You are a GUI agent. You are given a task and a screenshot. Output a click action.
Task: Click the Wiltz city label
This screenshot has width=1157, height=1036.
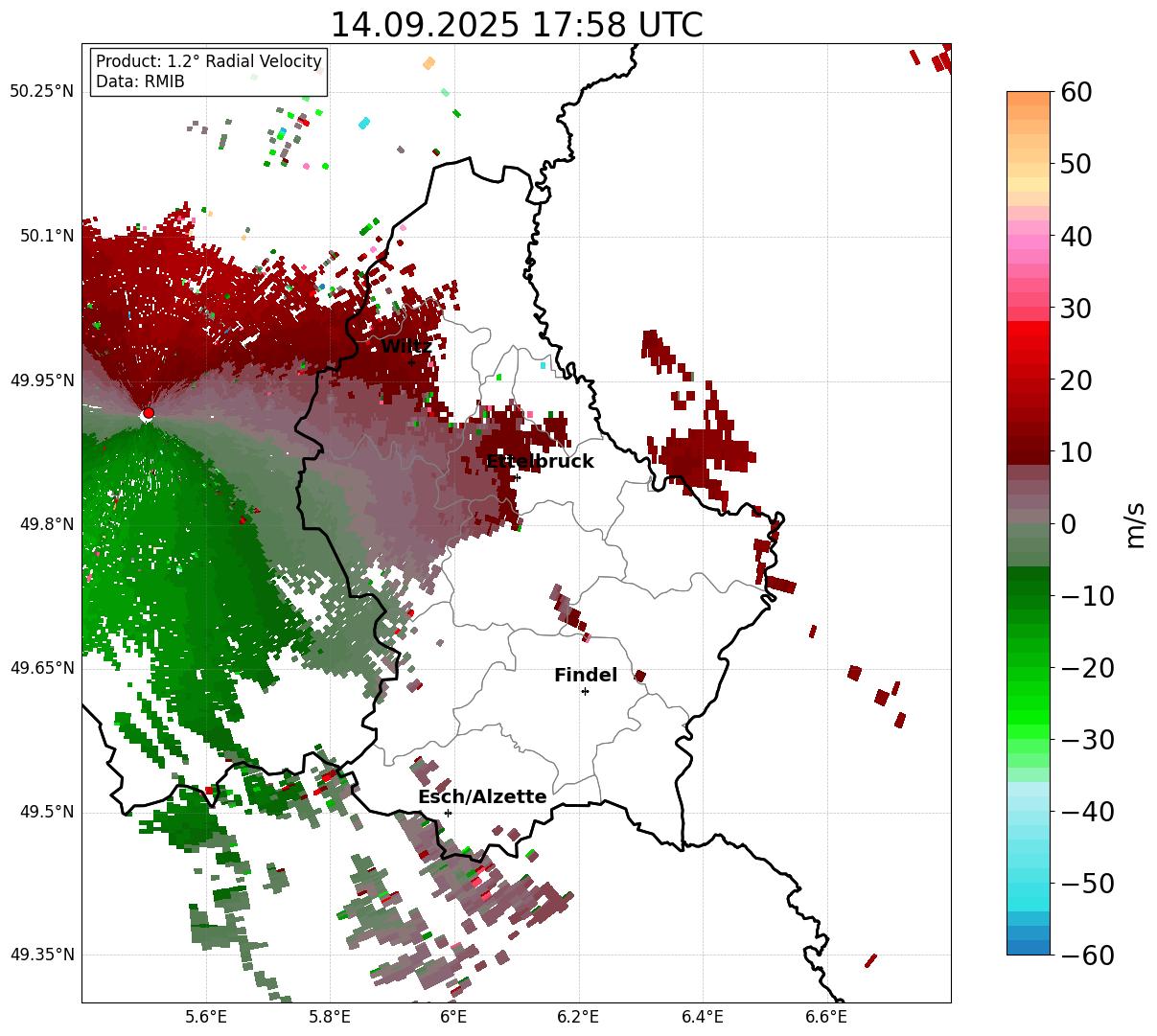pyautogui.click(x=406, y=347)
